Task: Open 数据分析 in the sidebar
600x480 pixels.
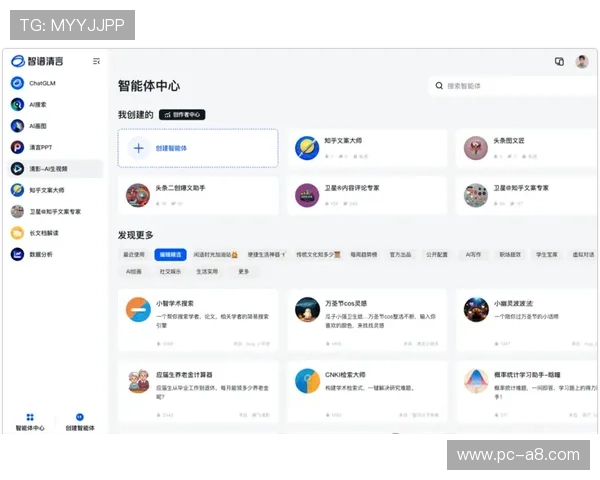Action: (55, 254)
